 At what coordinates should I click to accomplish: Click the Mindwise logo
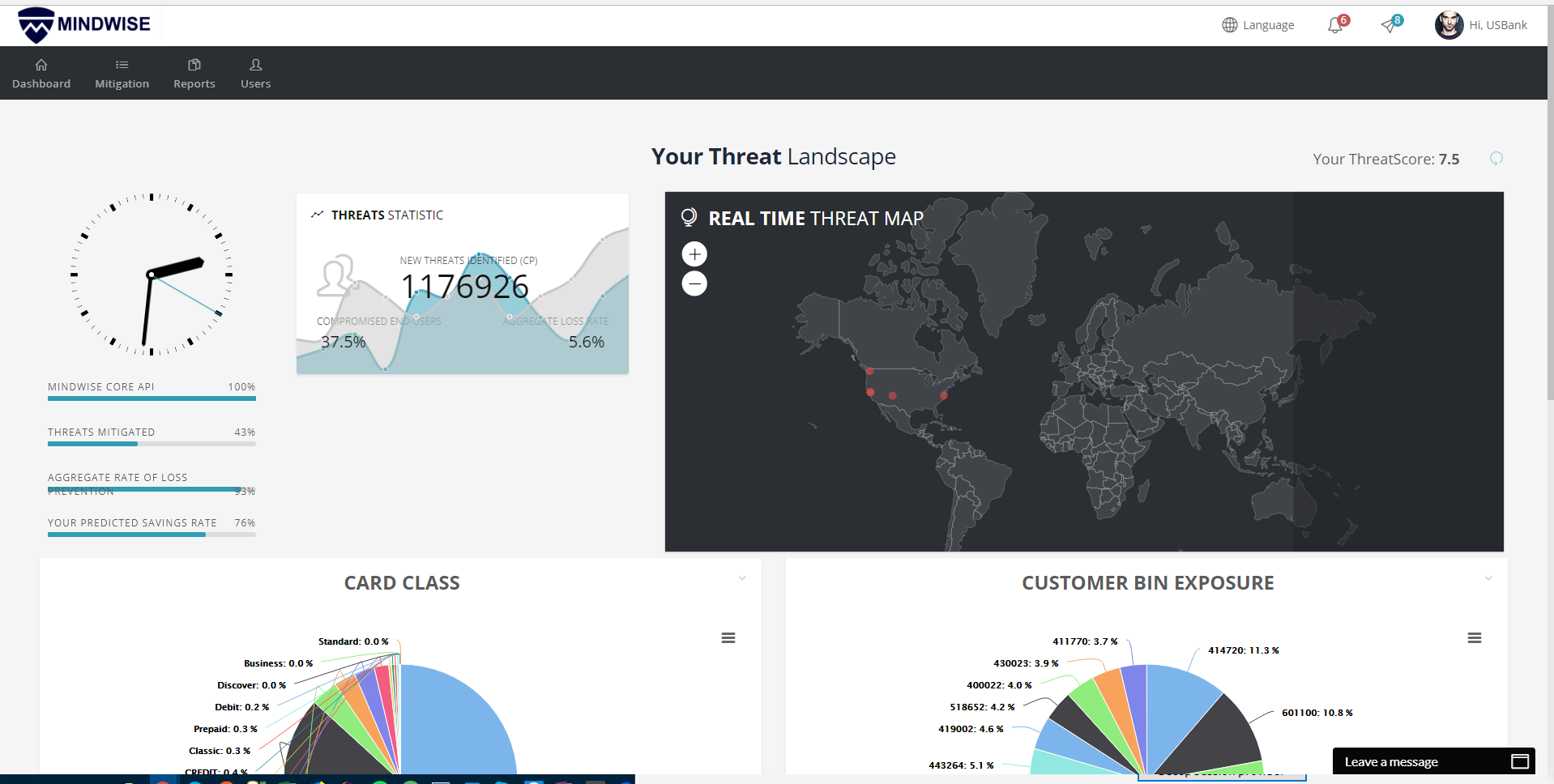[83, 24]
